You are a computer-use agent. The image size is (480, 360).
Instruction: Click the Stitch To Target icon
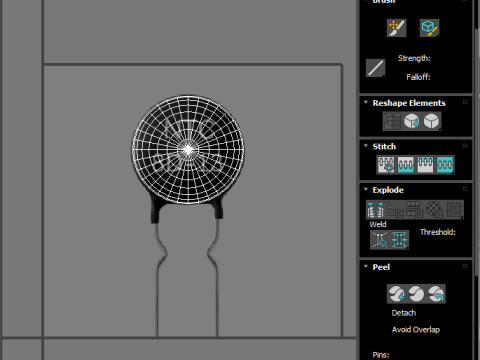pos(386,164)
